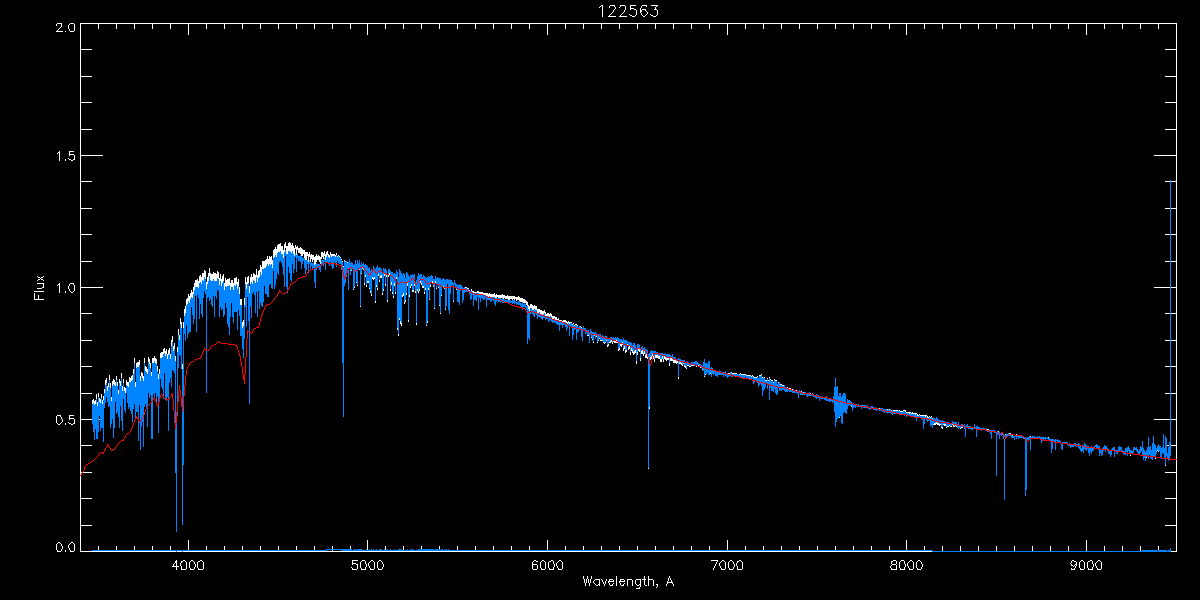Click the 4000 wavelength tick label
1200x600 pixels.
(x=188, y=563)
